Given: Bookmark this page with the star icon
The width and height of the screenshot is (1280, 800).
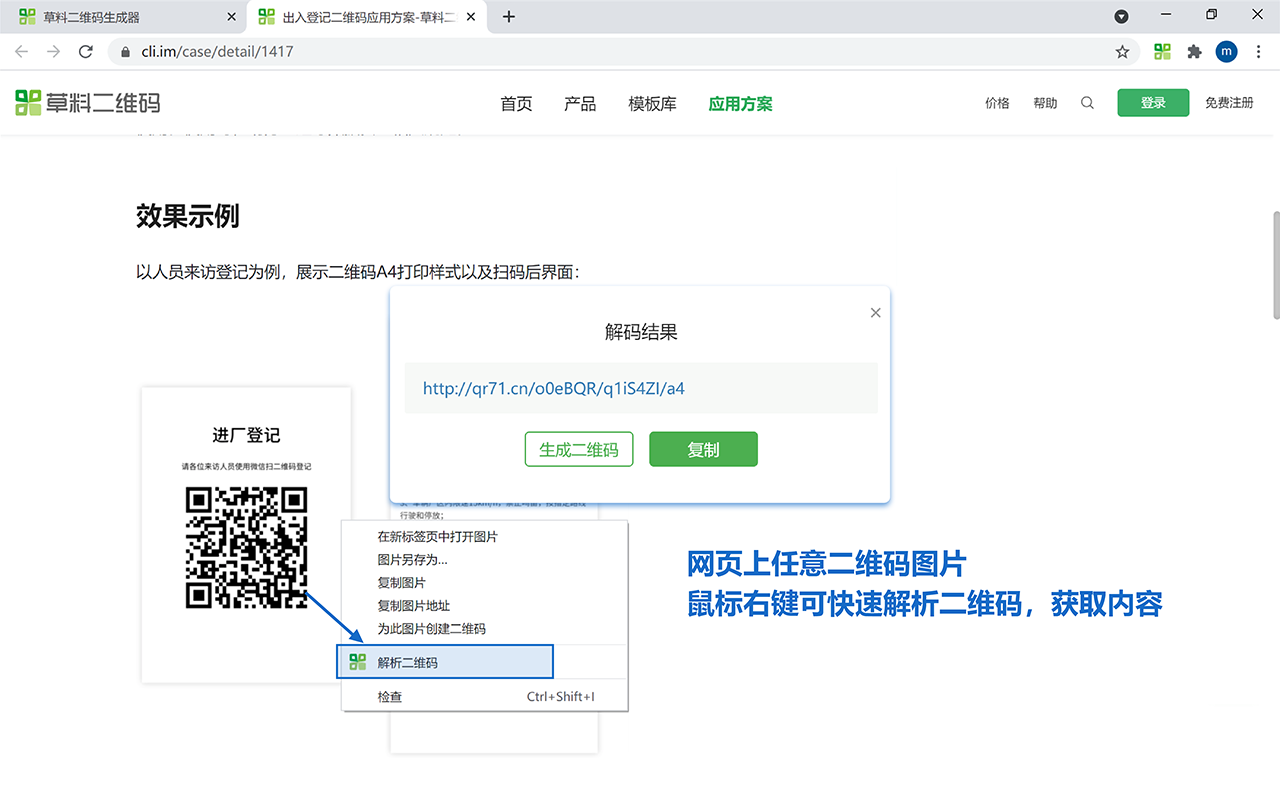Looking at the screenshot, I should coord(1122,51).
